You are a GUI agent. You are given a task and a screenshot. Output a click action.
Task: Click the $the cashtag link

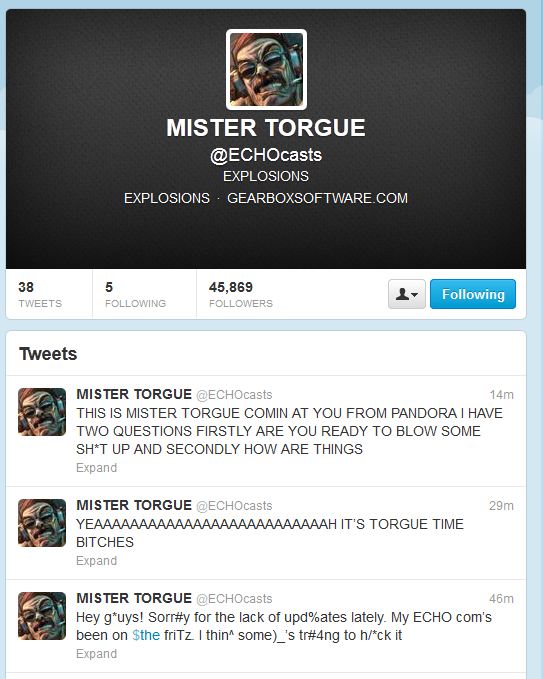coord(146,635)
